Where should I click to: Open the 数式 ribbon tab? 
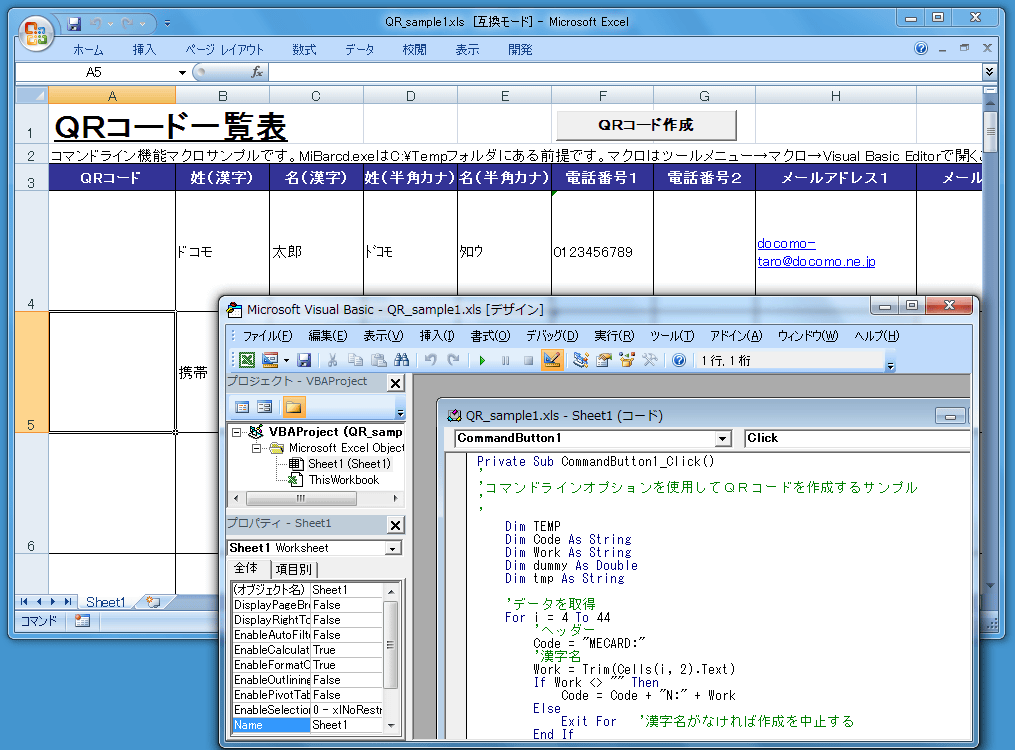click(x=304, y=50)
